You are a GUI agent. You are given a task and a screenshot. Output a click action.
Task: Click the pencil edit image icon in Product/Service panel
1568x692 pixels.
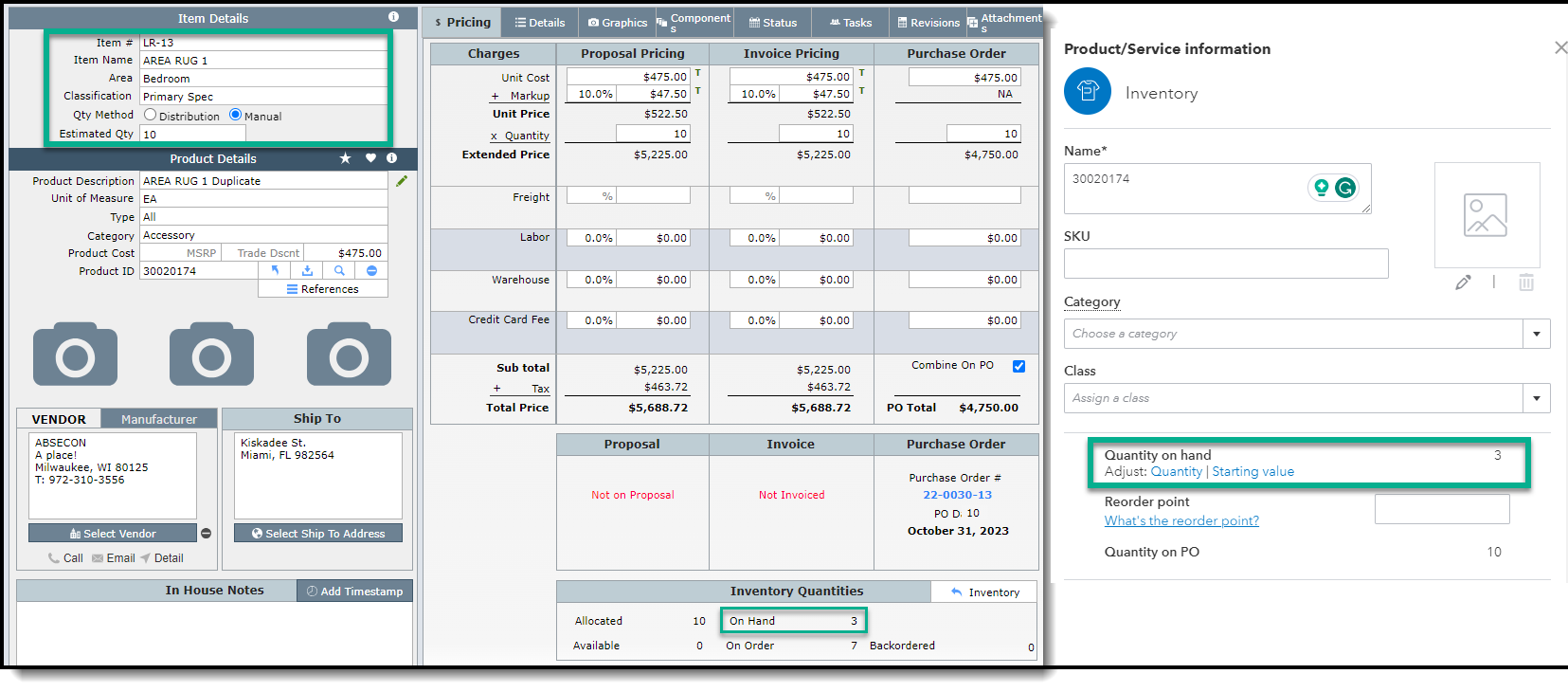tap(1463, 282)
